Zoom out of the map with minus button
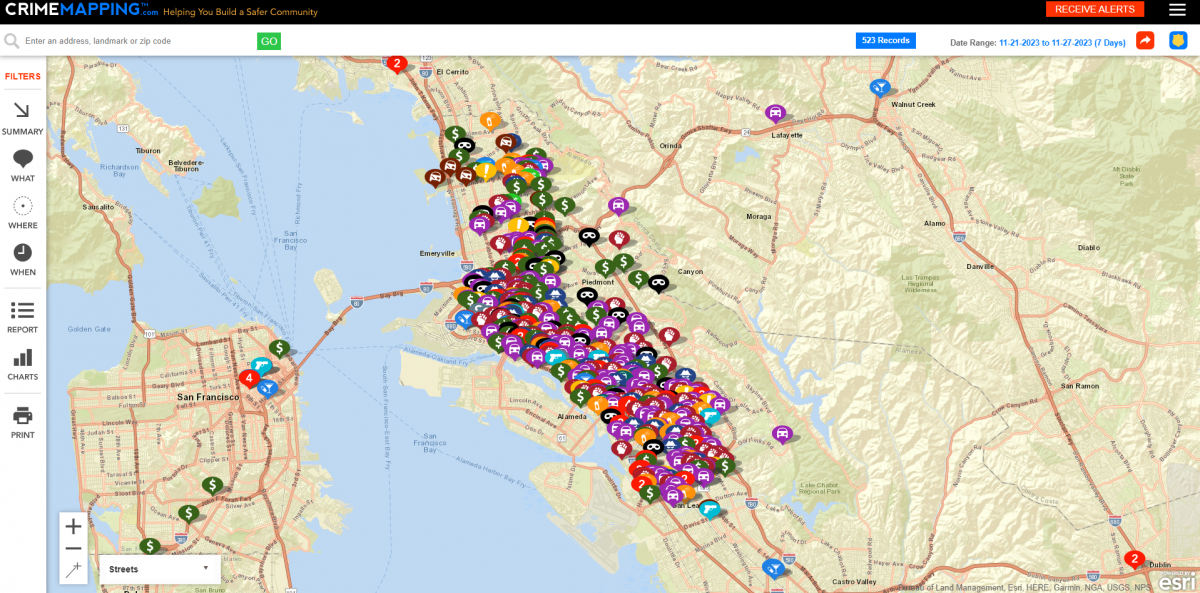 coord(73,548)
